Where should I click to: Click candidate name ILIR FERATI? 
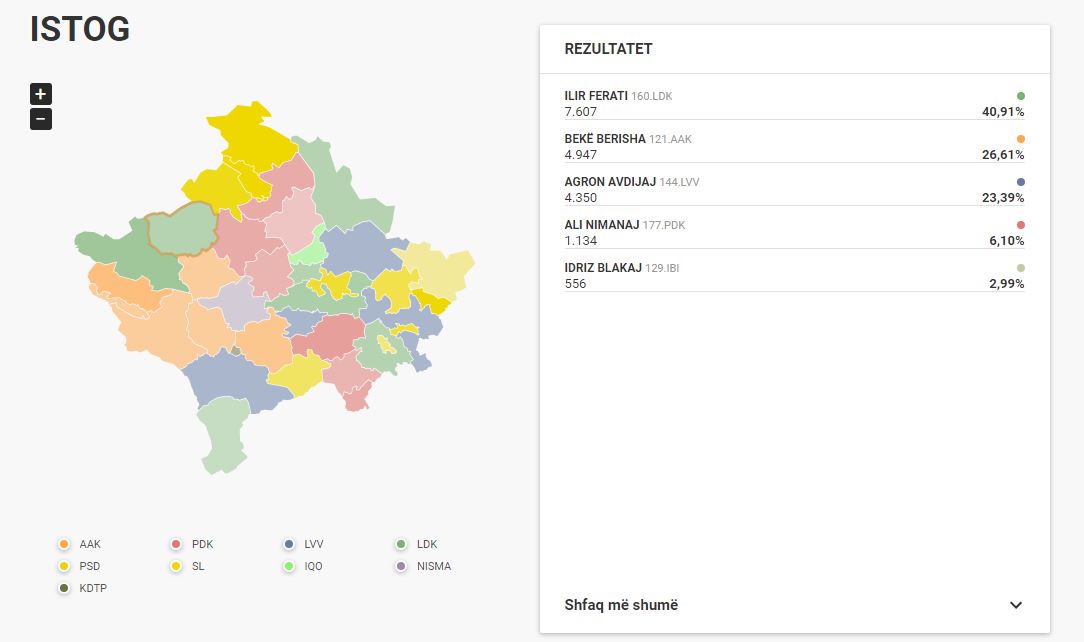coord(596,96)
